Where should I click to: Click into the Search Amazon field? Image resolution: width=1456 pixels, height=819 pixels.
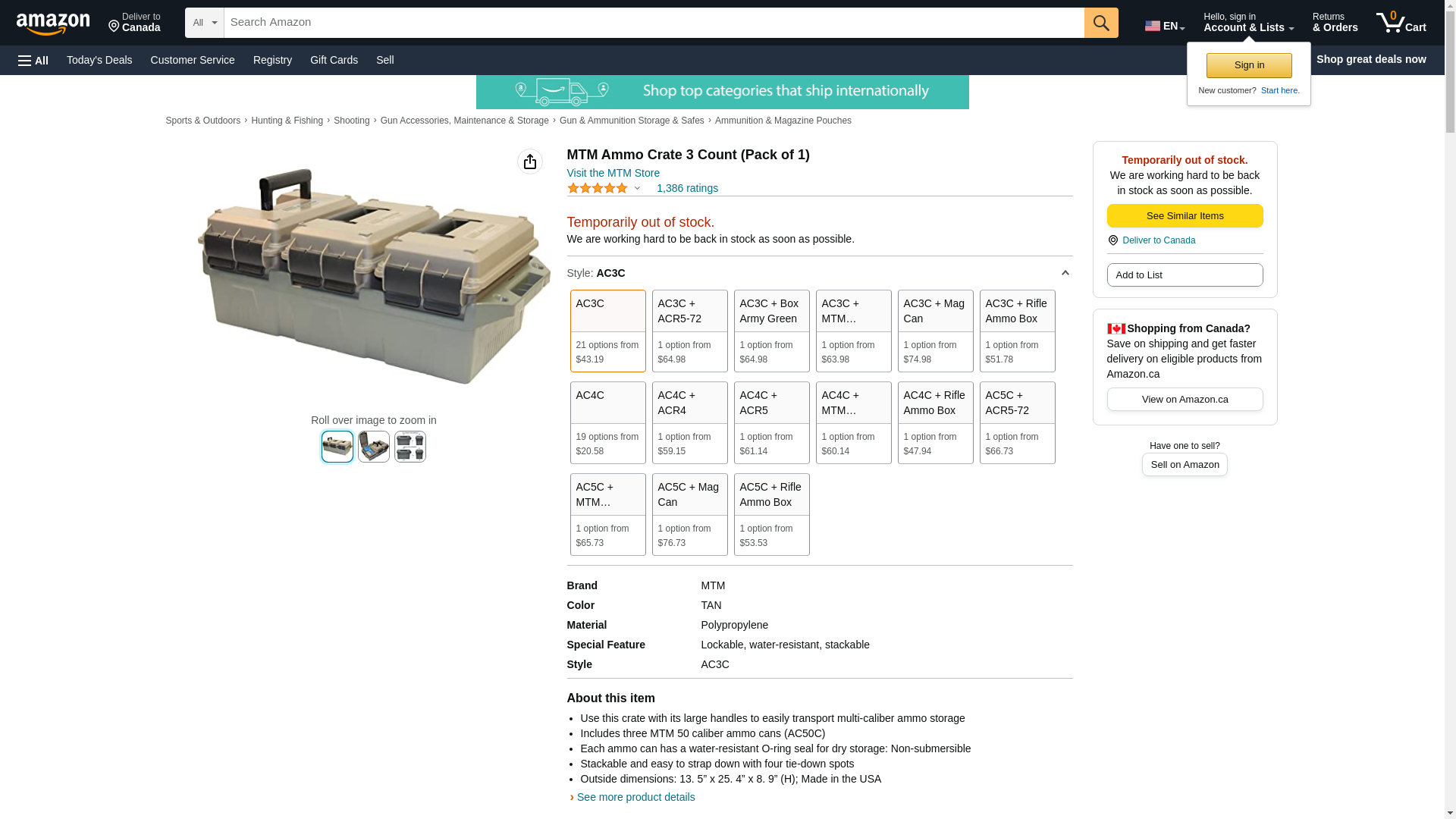(x=652, y=23)
